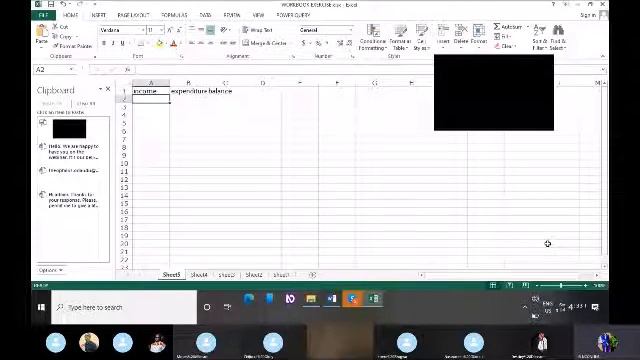Click the Sign in link

click(588, 15)
